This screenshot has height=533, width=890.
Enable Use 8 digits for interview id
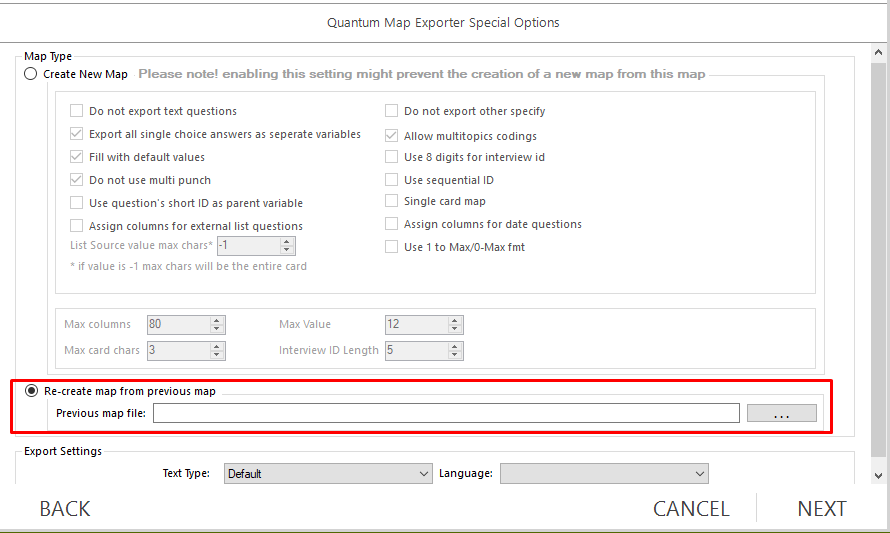(x=391, y=156)
